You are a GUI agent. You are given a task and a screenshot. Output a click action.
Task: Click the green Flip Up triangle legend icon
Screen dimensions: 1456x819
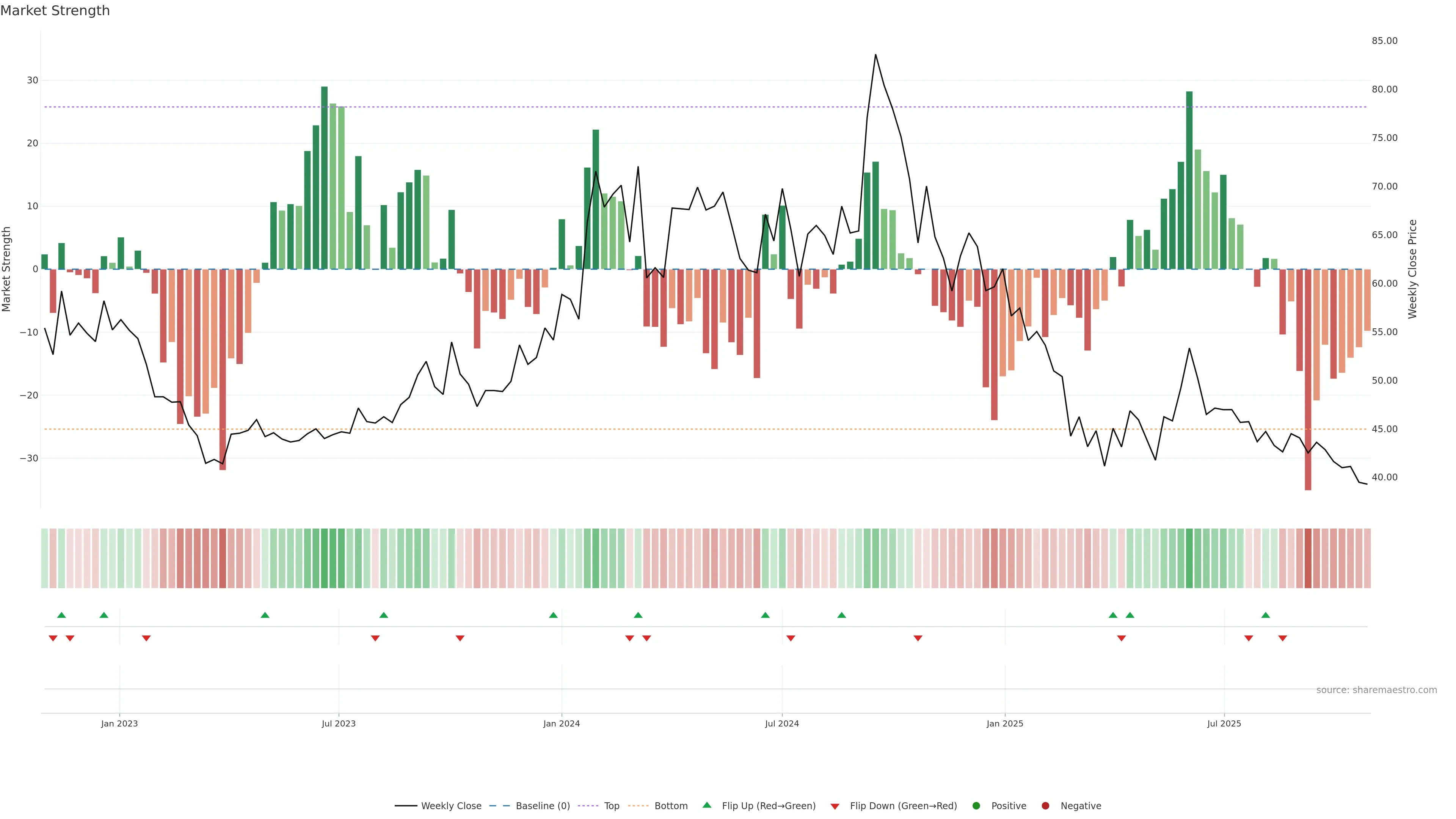click(706, 805)
